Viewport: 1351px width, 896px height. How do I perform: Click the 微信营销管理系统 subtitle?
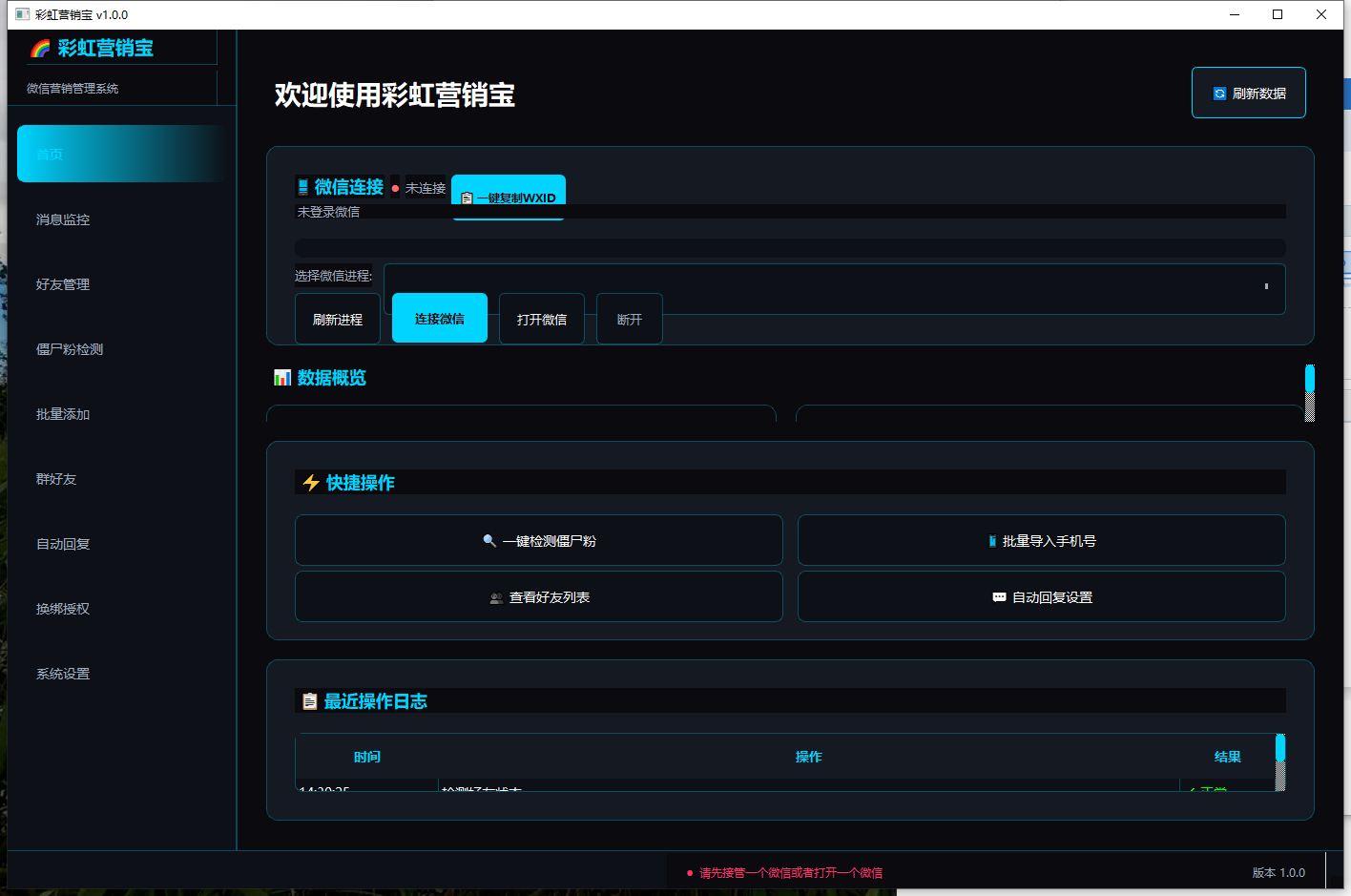point(73,89)
